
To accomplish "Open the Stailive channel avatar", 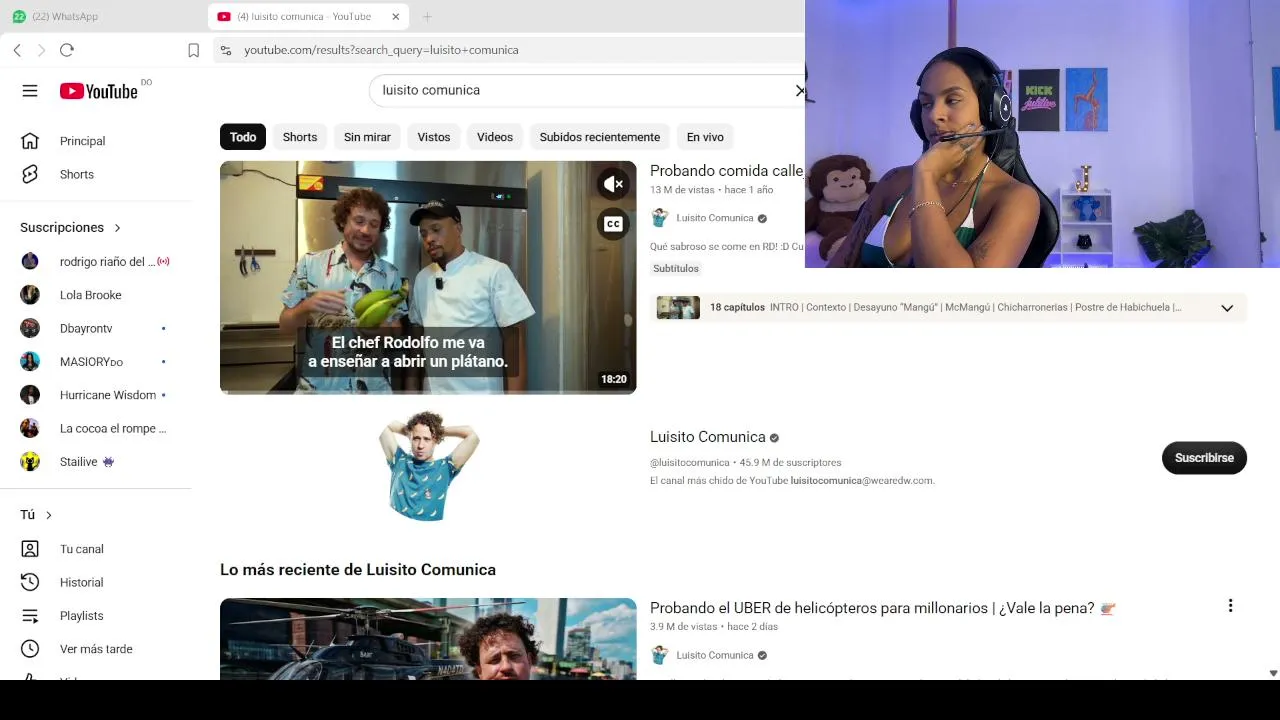I will (x=30, y=462).
